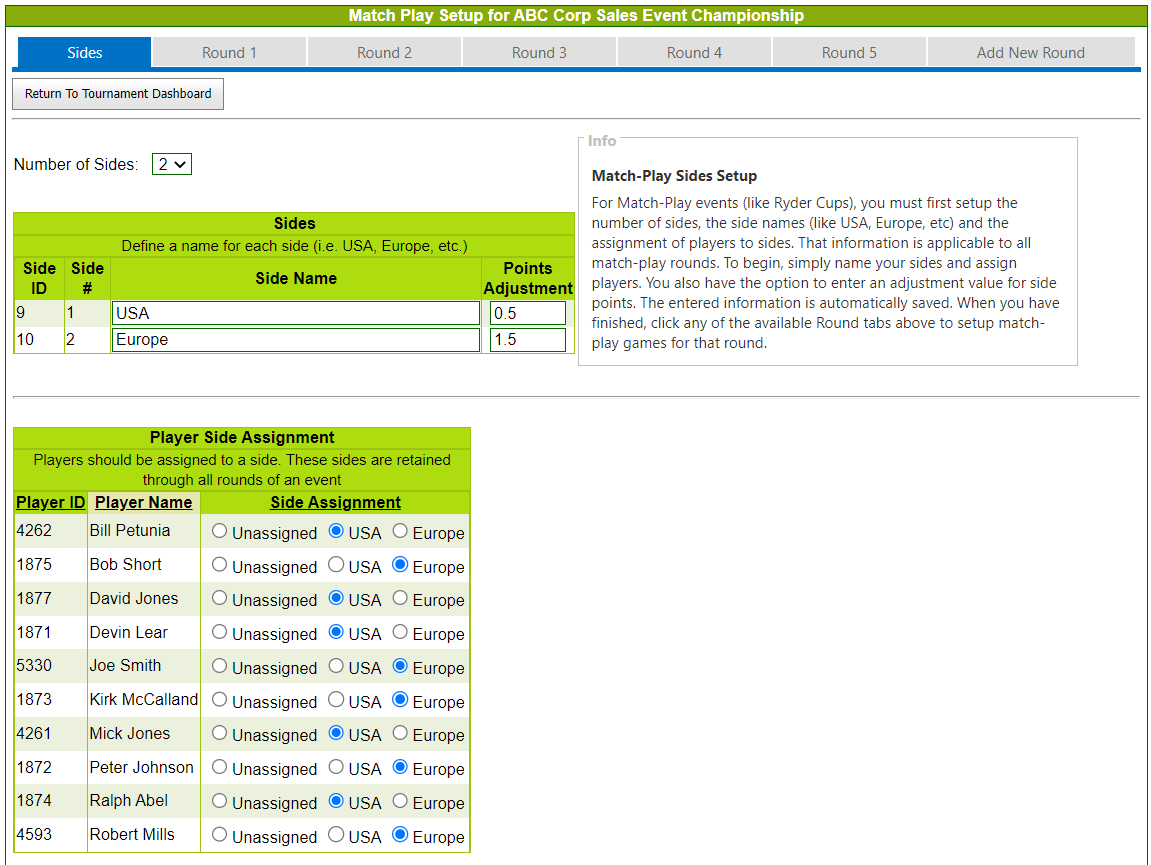Set Robert Mills to Unassigned
This screenshot has height=865, width=1151.
coord(220,835)
